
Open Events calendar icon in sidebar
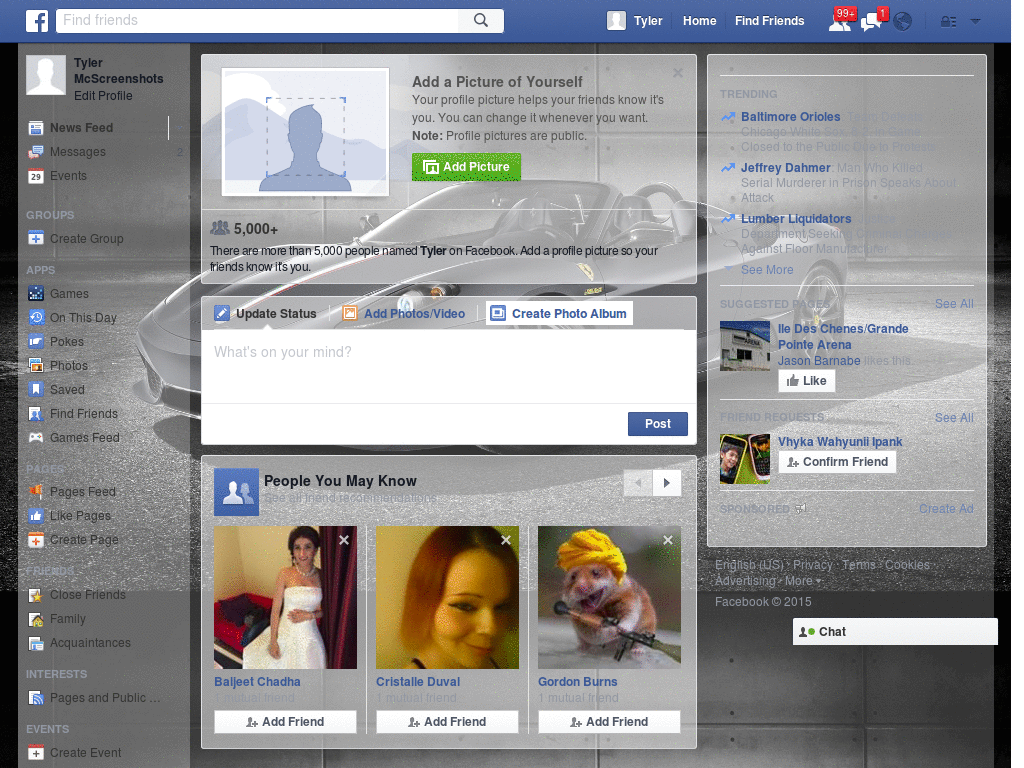click(36, 176)
